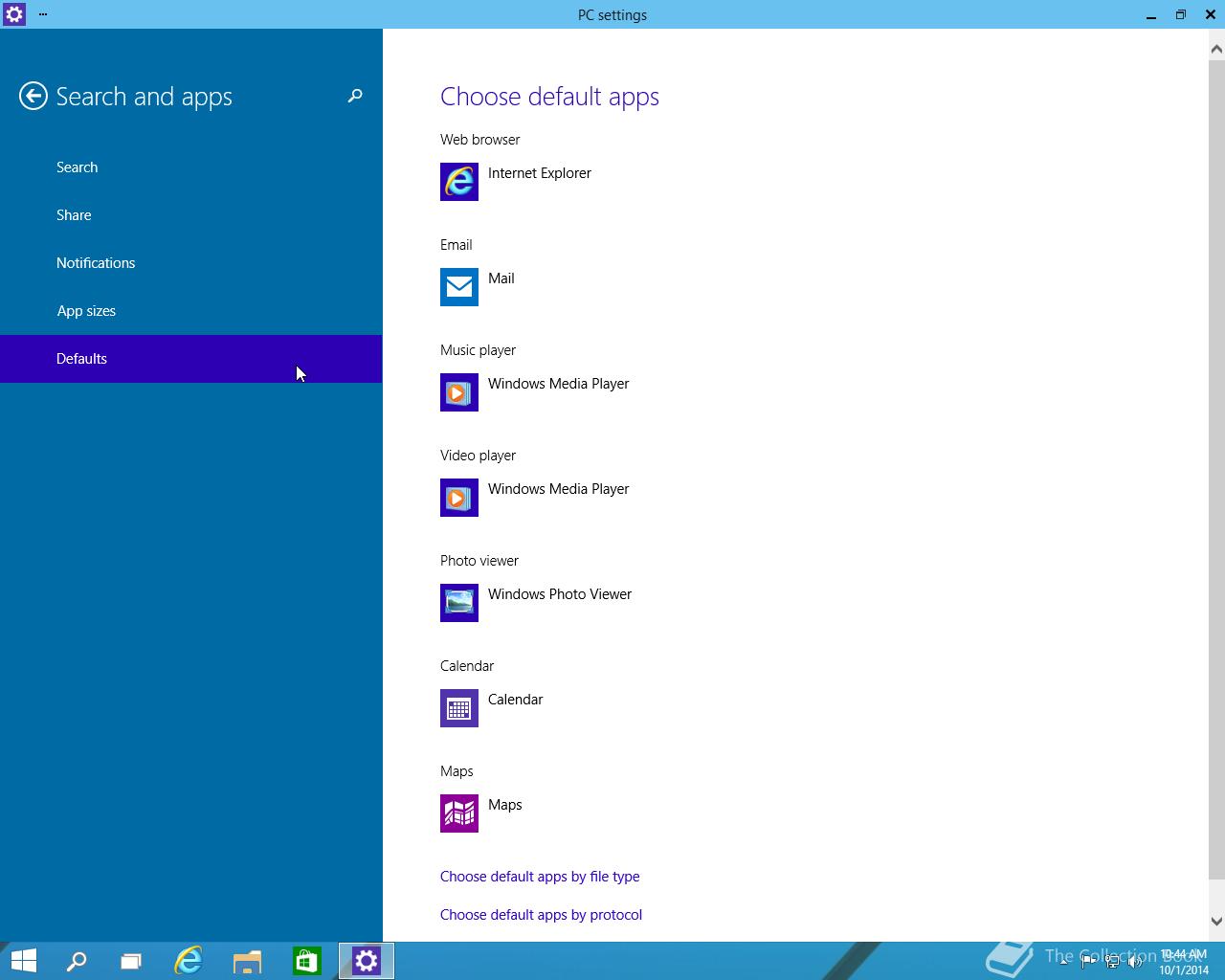The image size is (1225, 980).
Task: Click the vertical scrollbar thumb
Action: coord(1216,468)
